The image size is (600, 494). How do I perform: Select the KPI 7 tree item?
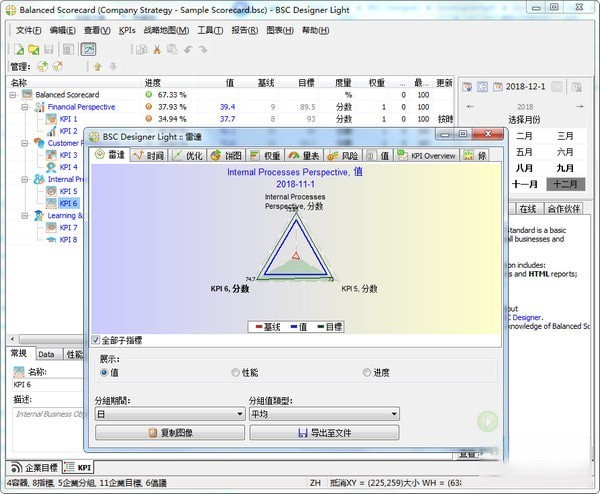pyautogui.click(x=68, y=227)
